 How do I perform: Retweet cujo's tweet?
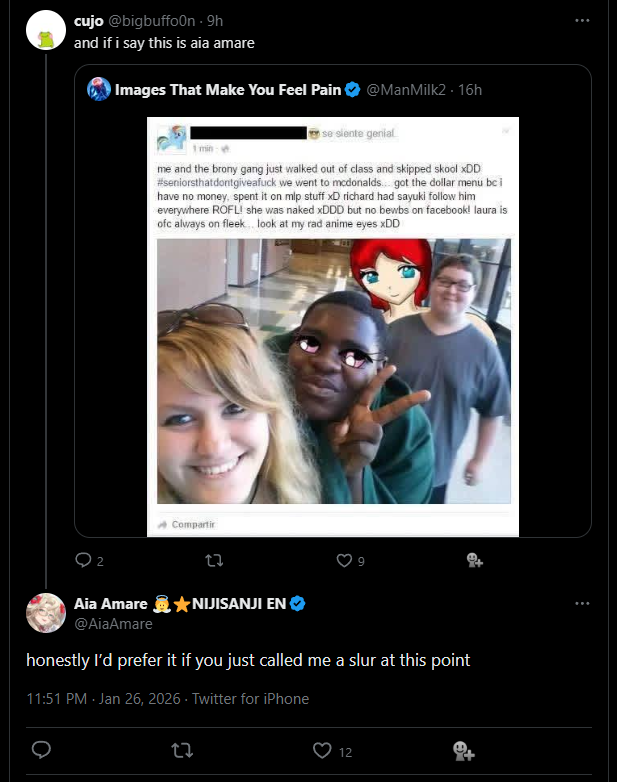tap(214, 561)
